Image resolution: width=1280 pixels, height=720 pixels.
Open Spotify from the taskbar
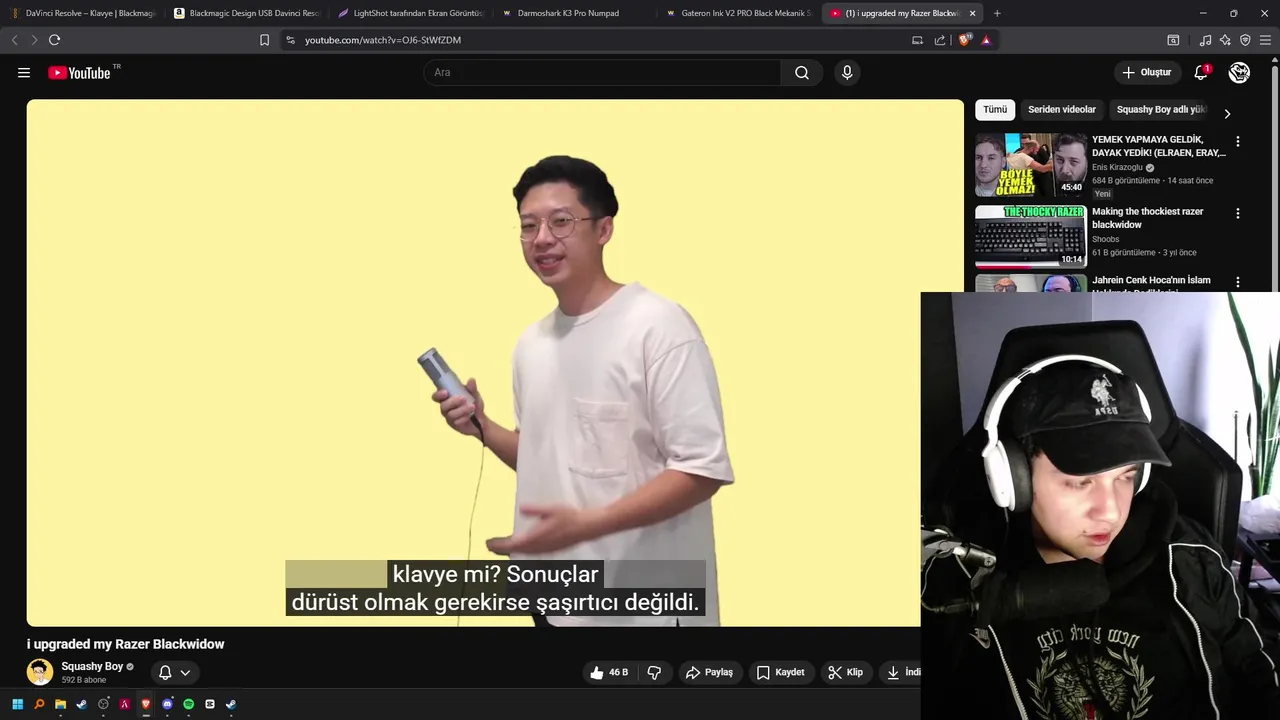[188, 704]
